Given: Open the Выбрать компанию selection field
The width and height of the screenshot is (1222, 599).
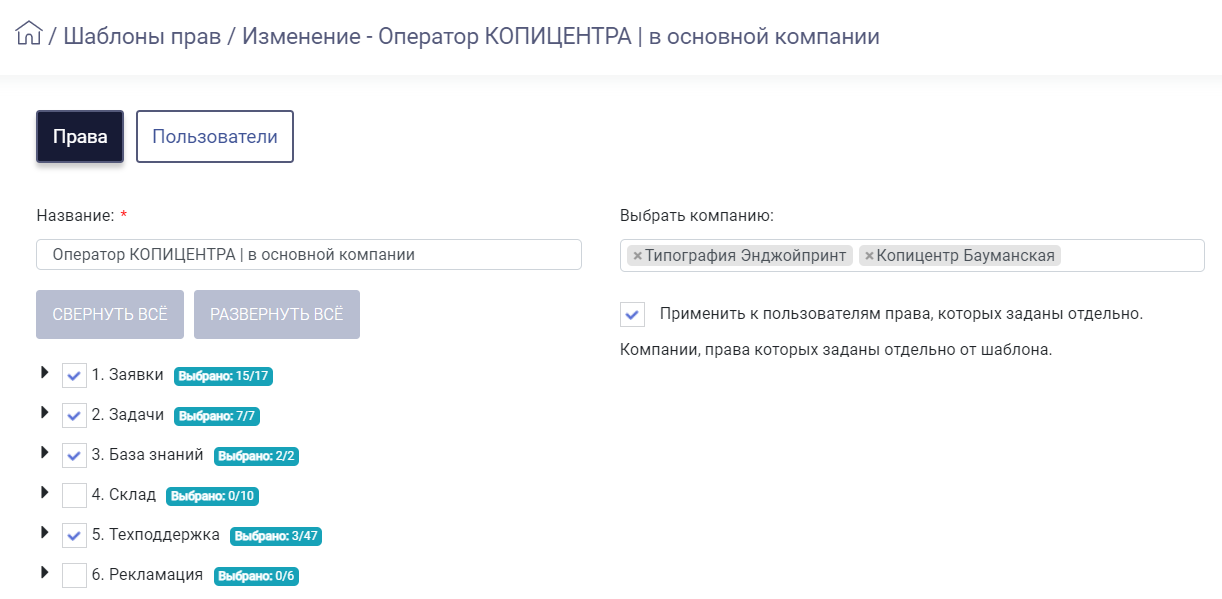Looking at the screenshot, I should click(912, 255).
